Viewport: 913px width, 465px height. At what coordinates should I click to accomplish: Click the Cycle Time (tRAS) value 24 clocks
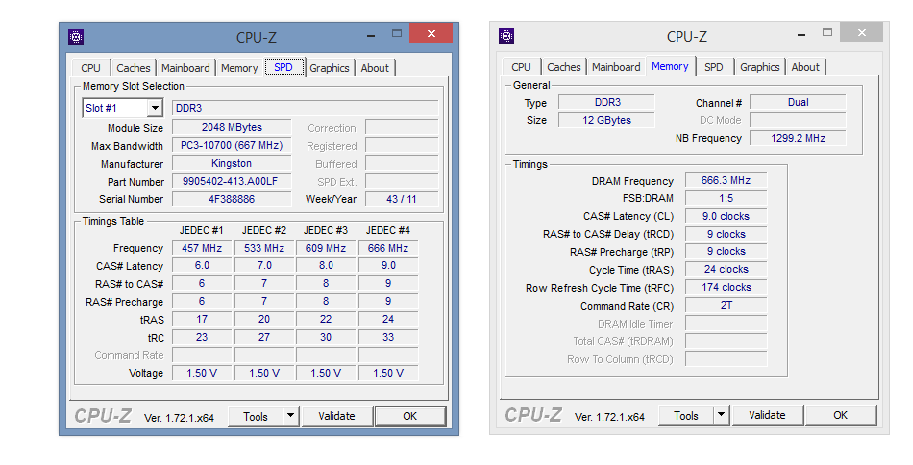(726, 269)
